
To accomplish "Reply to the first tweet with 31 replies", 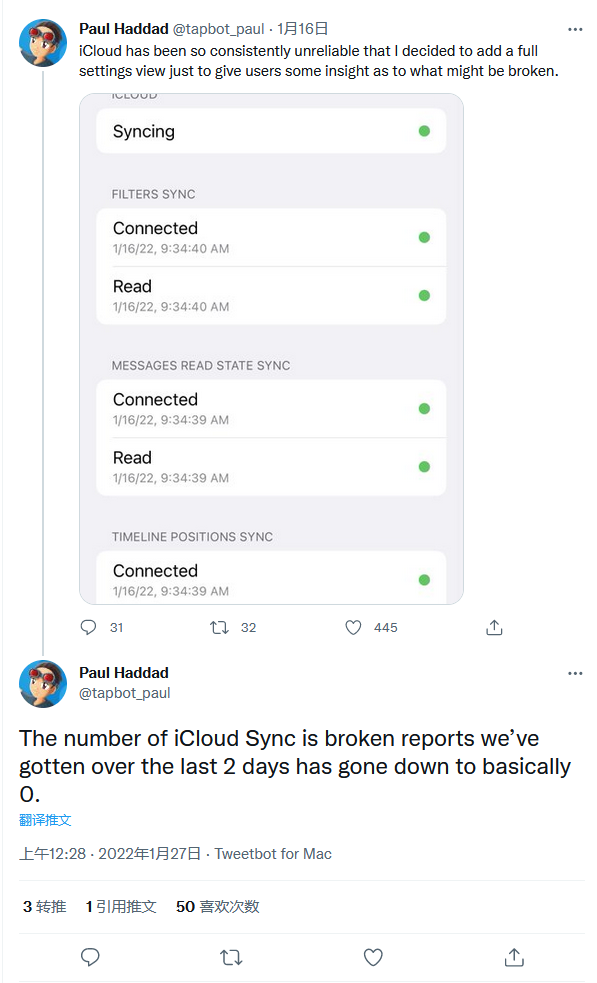I will pos(88,627).
